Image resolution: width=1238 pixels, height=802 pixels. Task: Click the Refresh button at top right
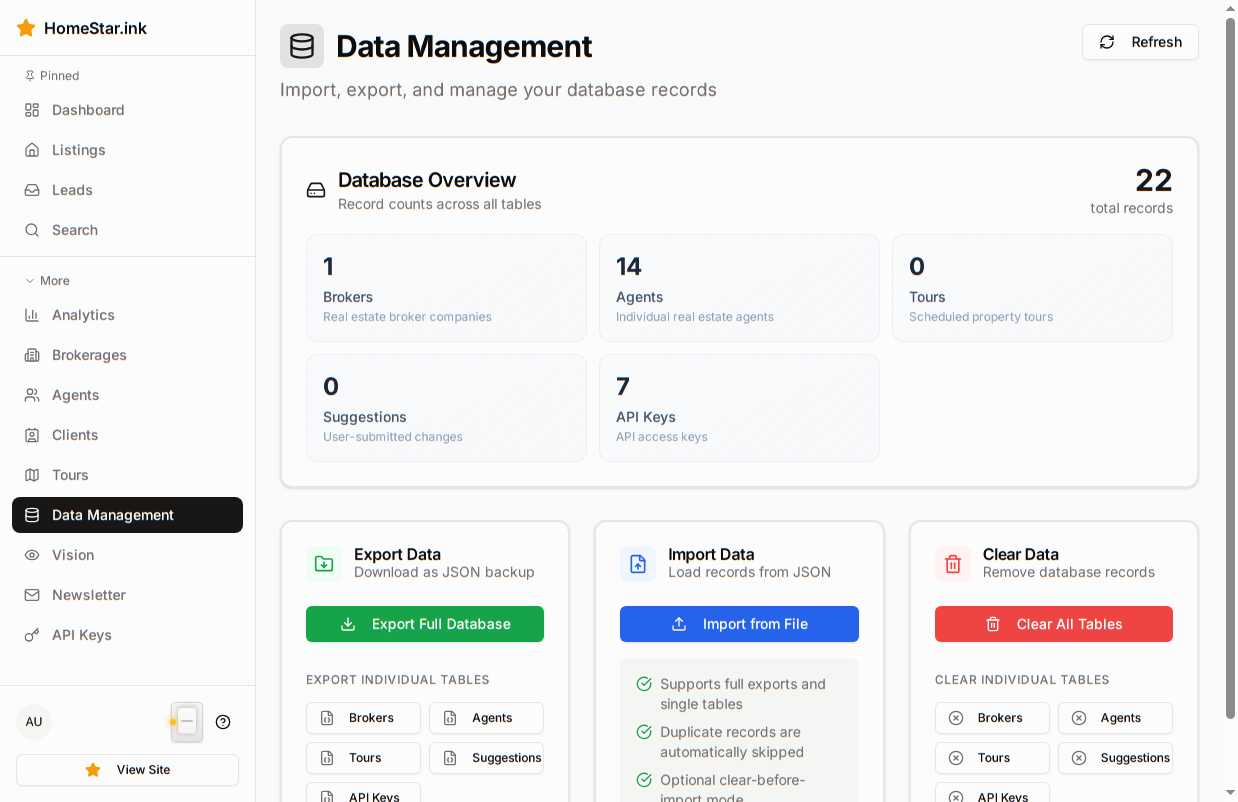pyautogui.click(x=1140, y=42)
